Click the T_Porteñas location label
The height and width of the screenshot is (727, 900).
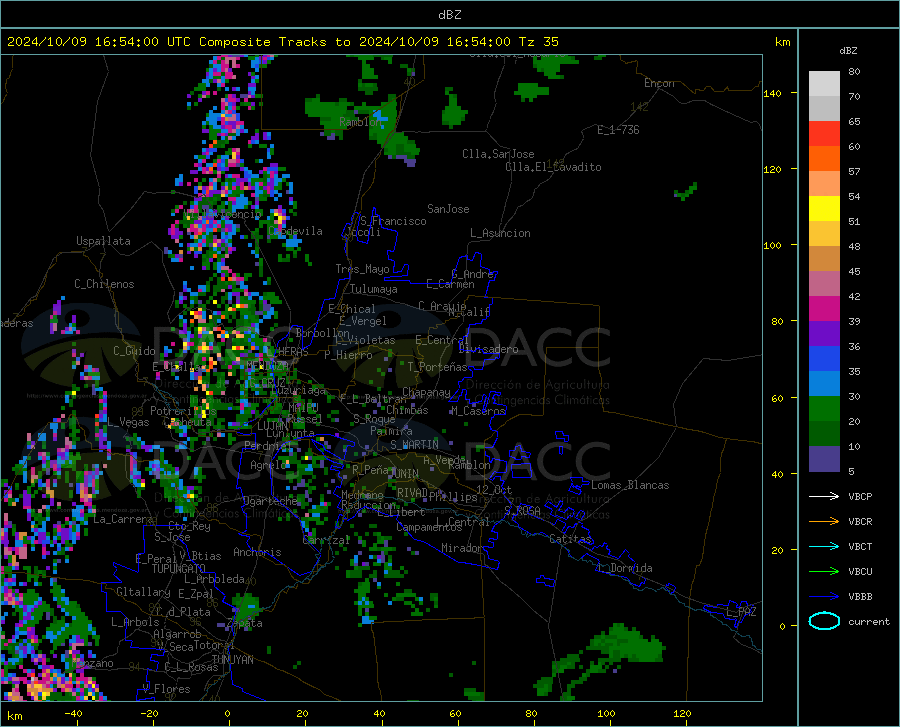pos(437,367)
